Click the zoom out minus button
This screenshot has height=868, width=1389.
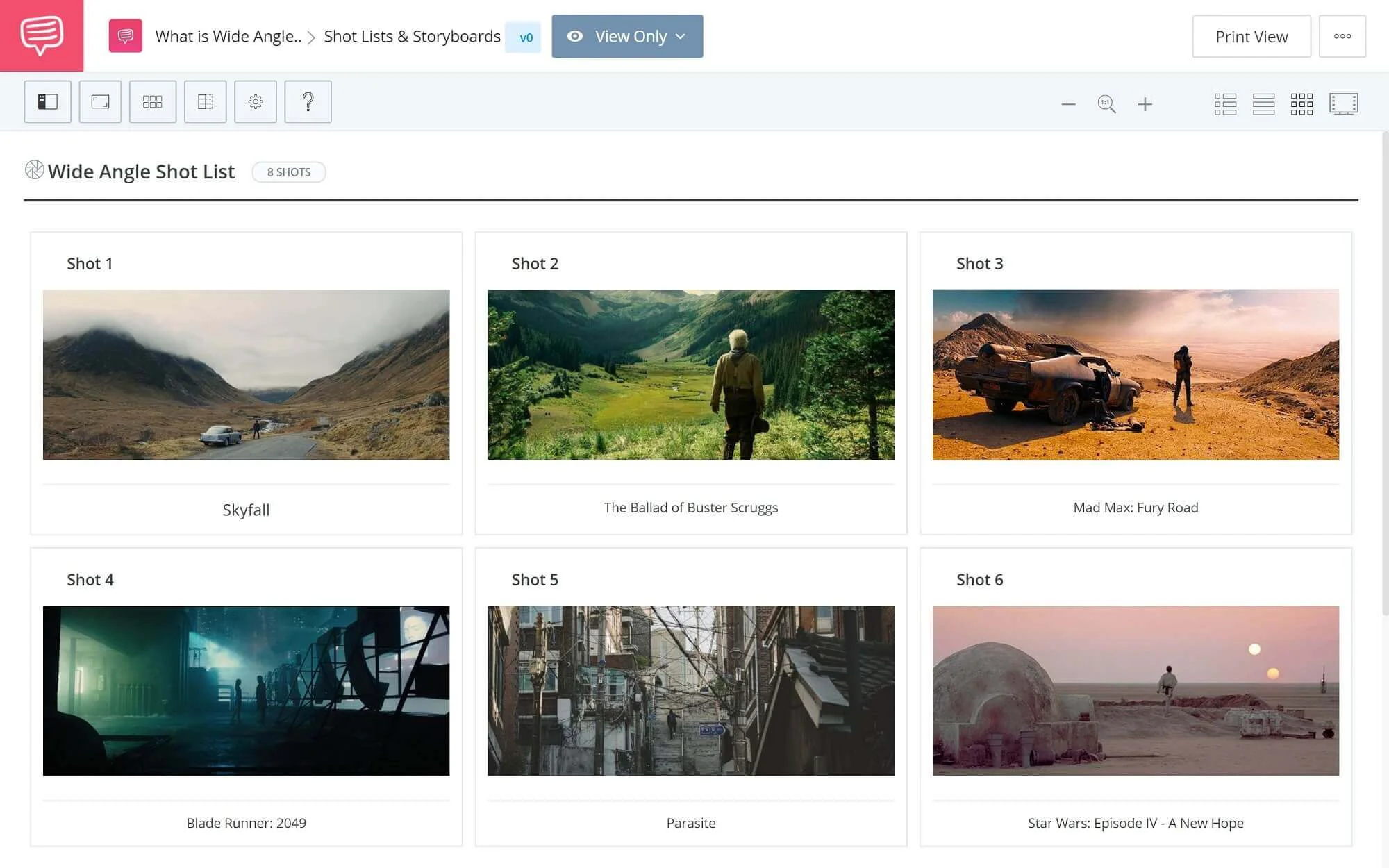(x=1068, y=103)
